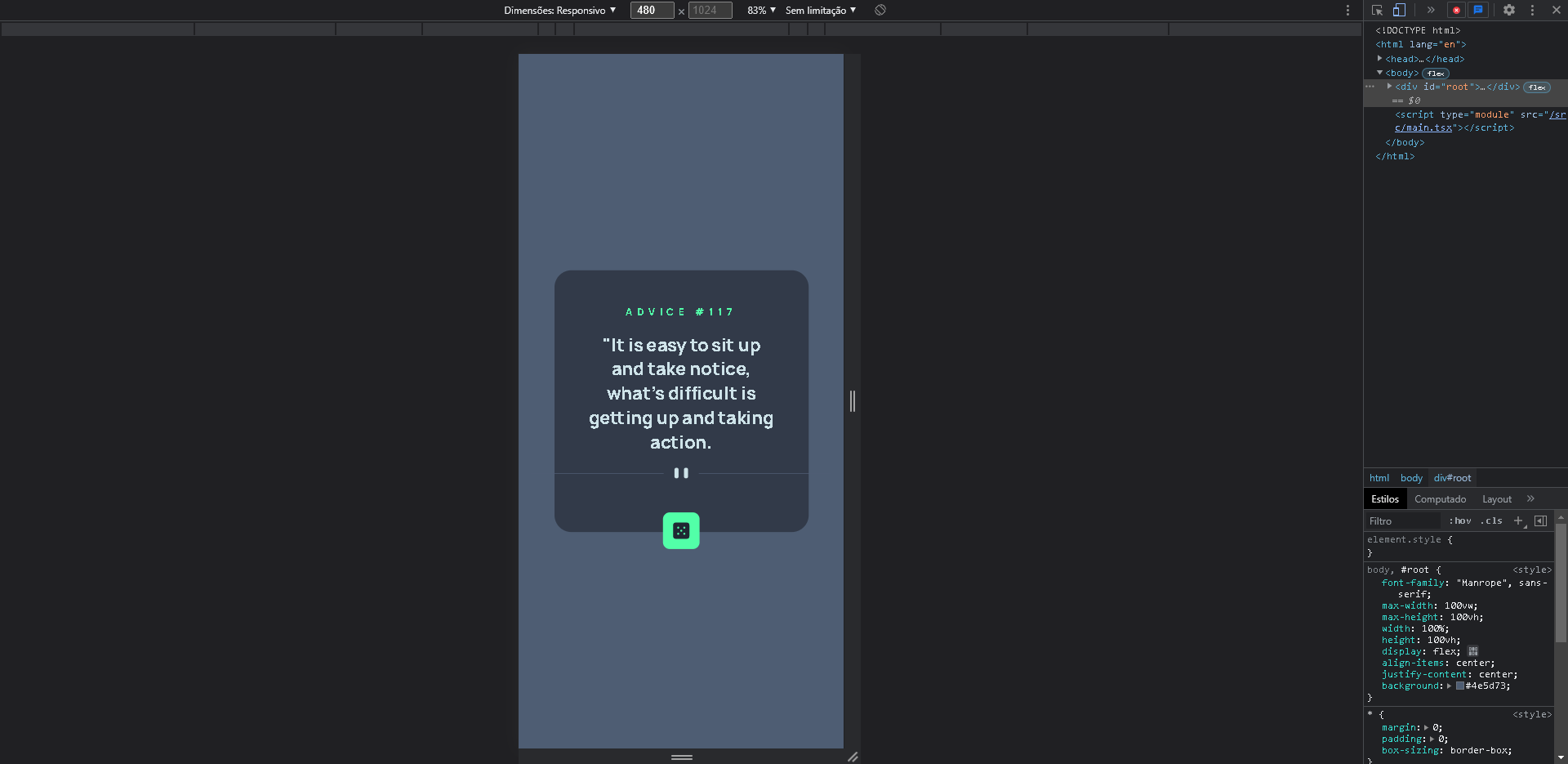Click the pause divider icon in advice card

pos(681,473)
